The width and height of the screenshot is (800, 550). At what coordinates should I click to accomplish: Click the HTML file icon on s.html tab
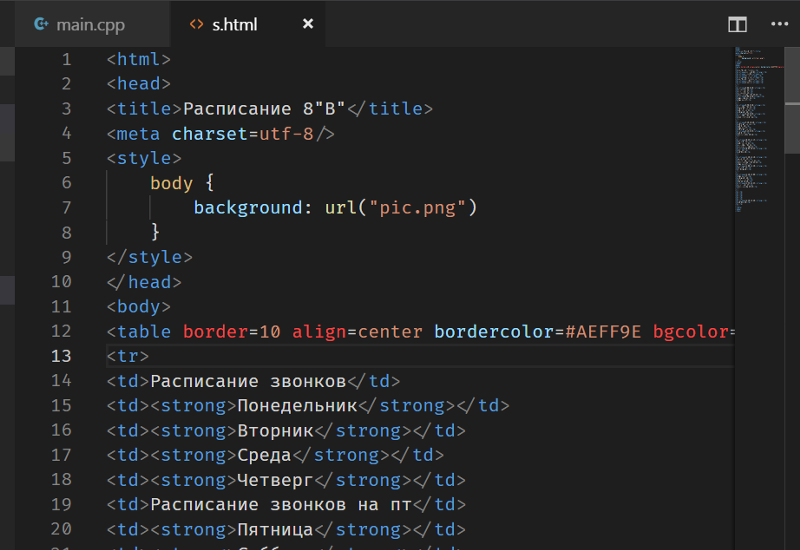(196, 24)
